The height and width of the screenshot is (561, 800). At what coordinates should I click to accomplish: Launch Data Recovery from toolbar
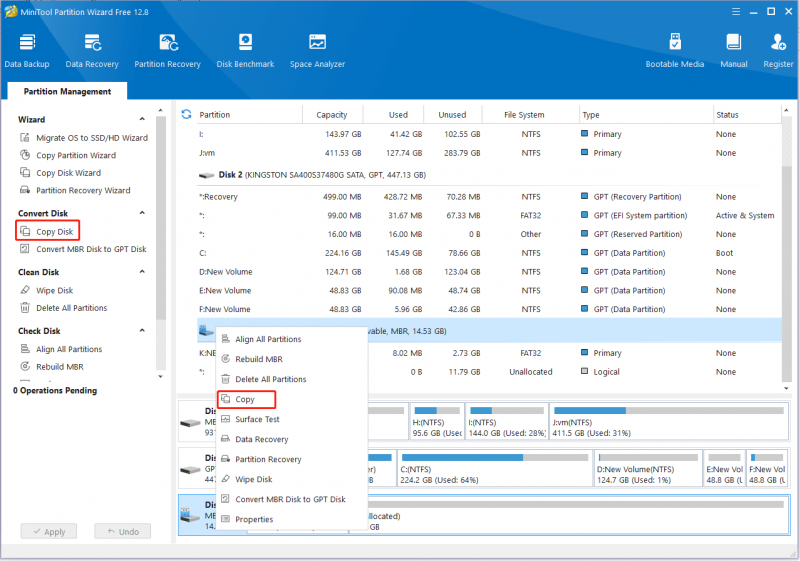pos(92,50)
